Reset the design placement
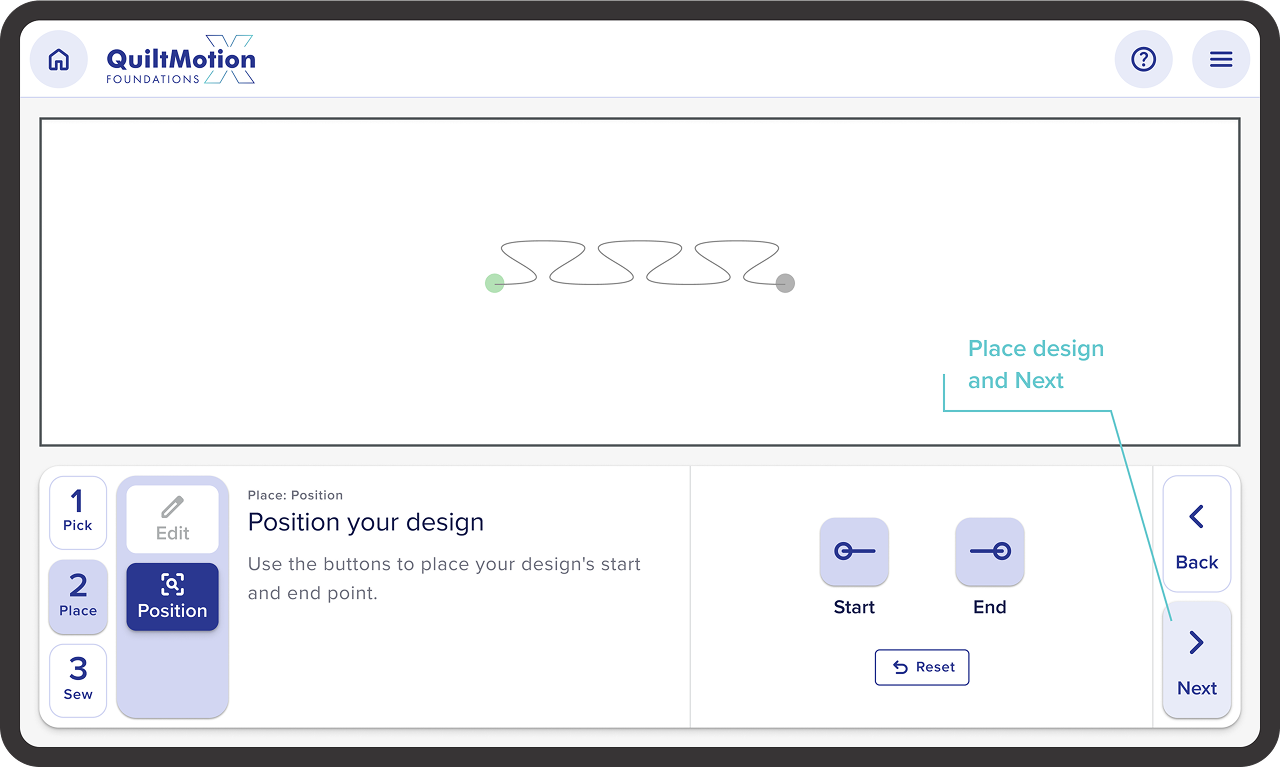1280x767 pixels. pos(922,667)
